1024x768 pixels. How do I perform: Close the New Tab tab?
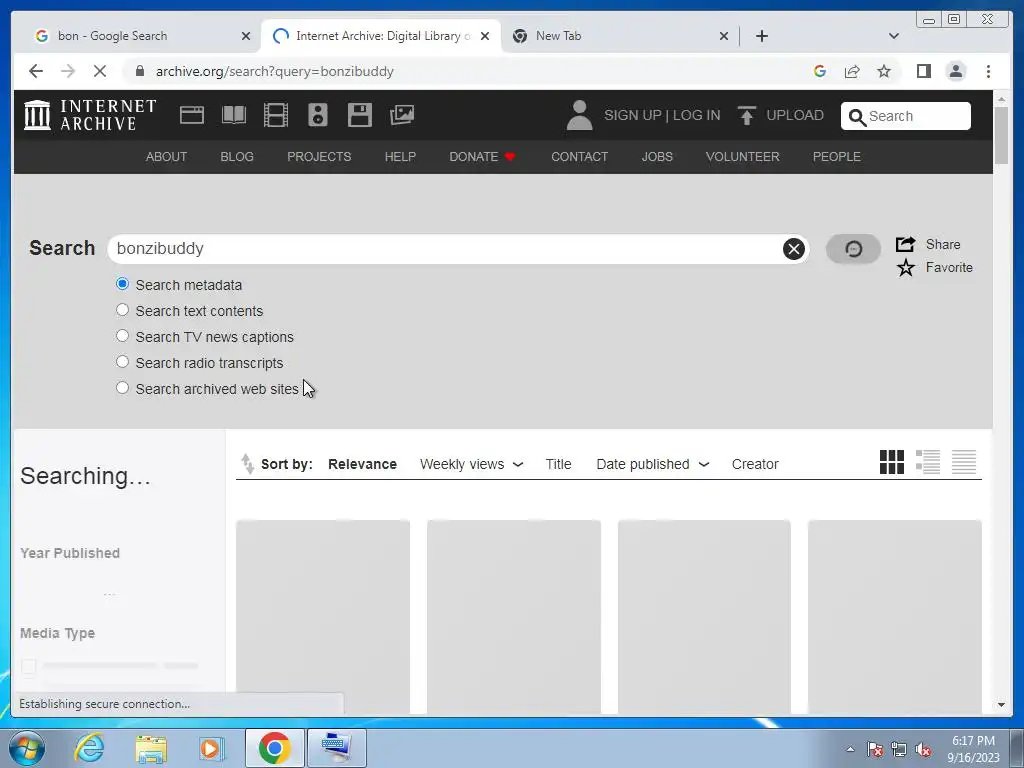724,36
